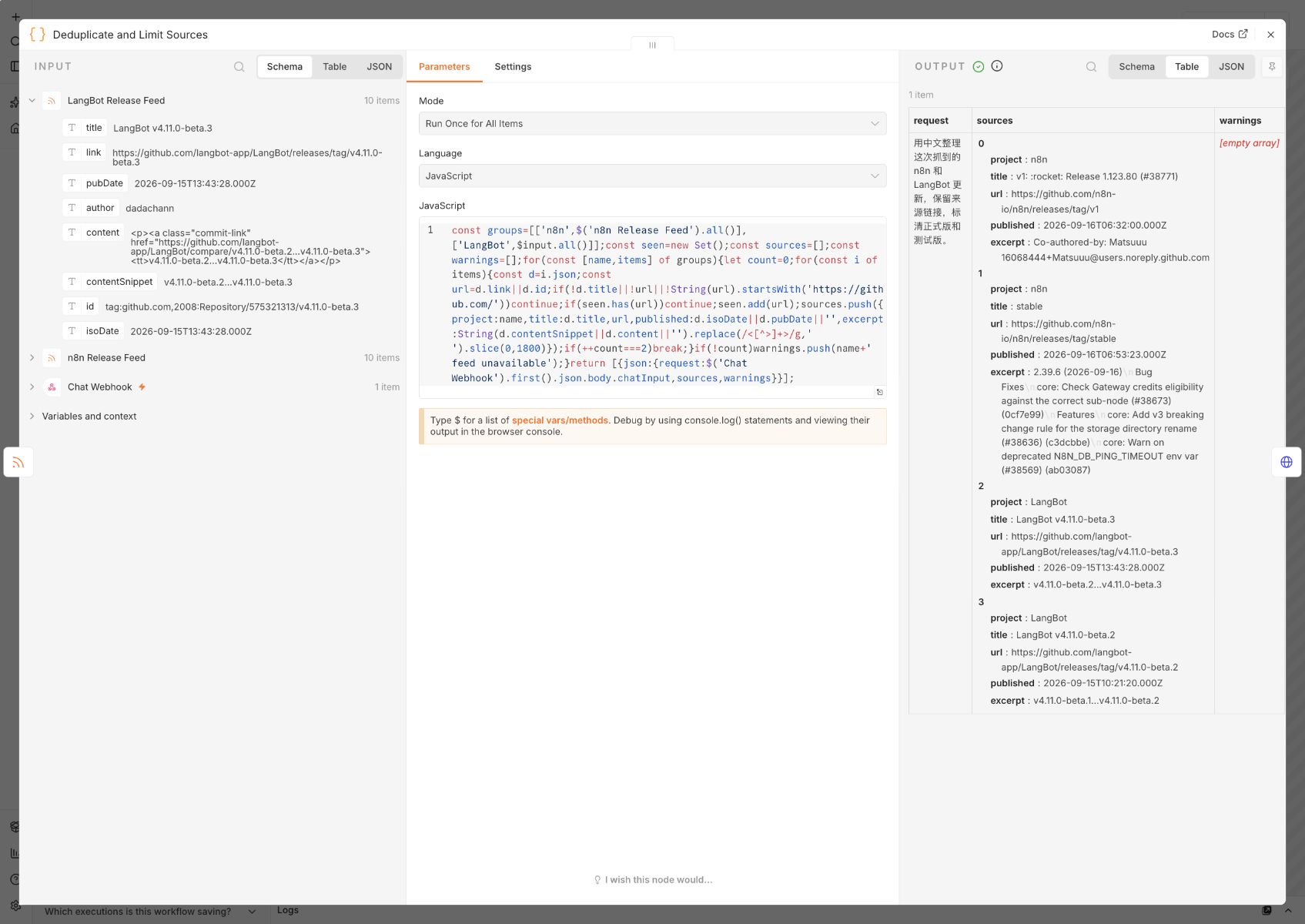
Task: Expand the JavaScript code editor
Action: [879, 392]
